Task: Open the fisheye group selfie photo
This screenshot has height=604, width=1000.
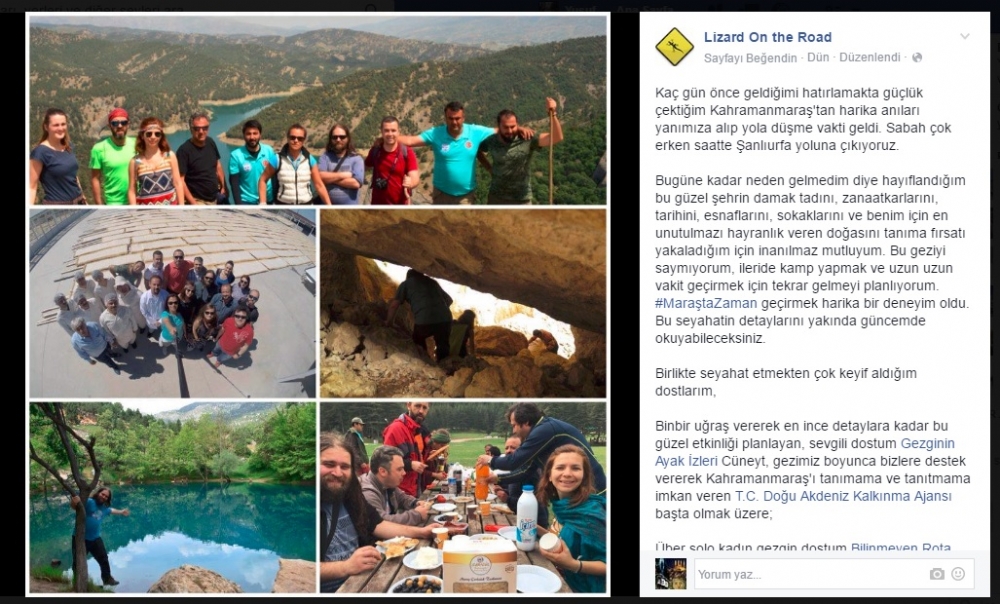Action: (x=172, y=304)
